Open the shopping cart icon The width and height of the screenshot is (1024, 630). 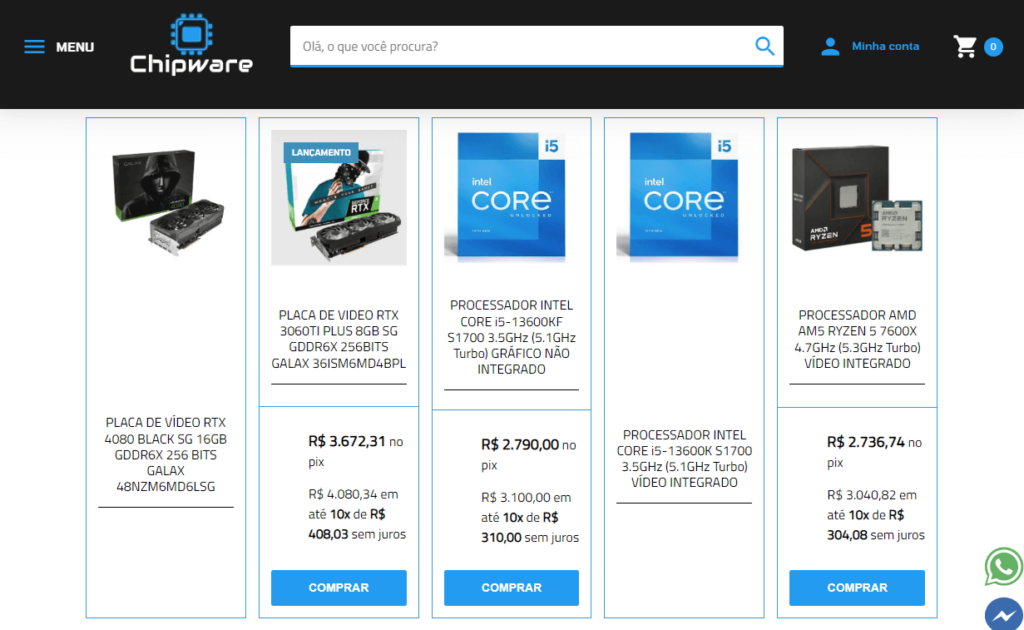coord(963,45)
